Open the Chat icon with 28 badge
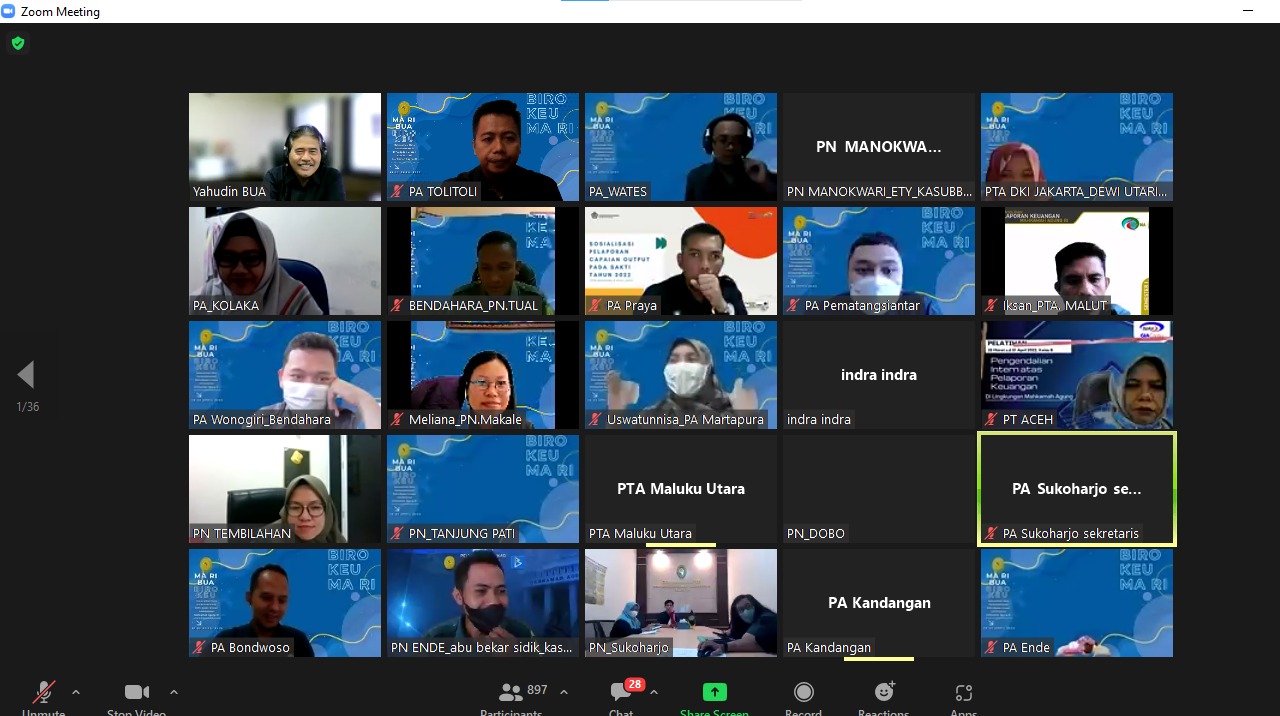1280x716 pixels. pyautogui.click(x=622, y=692)
